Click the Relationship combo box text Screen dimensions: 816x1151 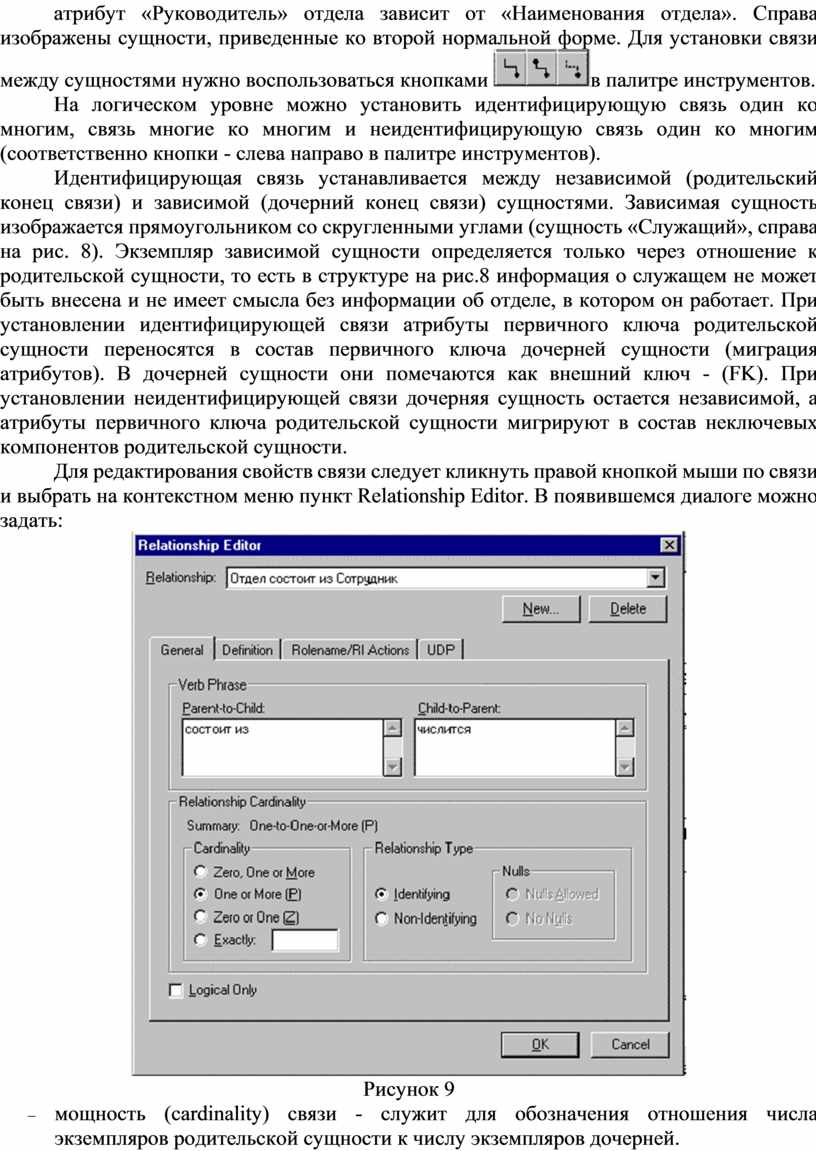[314, 578]
